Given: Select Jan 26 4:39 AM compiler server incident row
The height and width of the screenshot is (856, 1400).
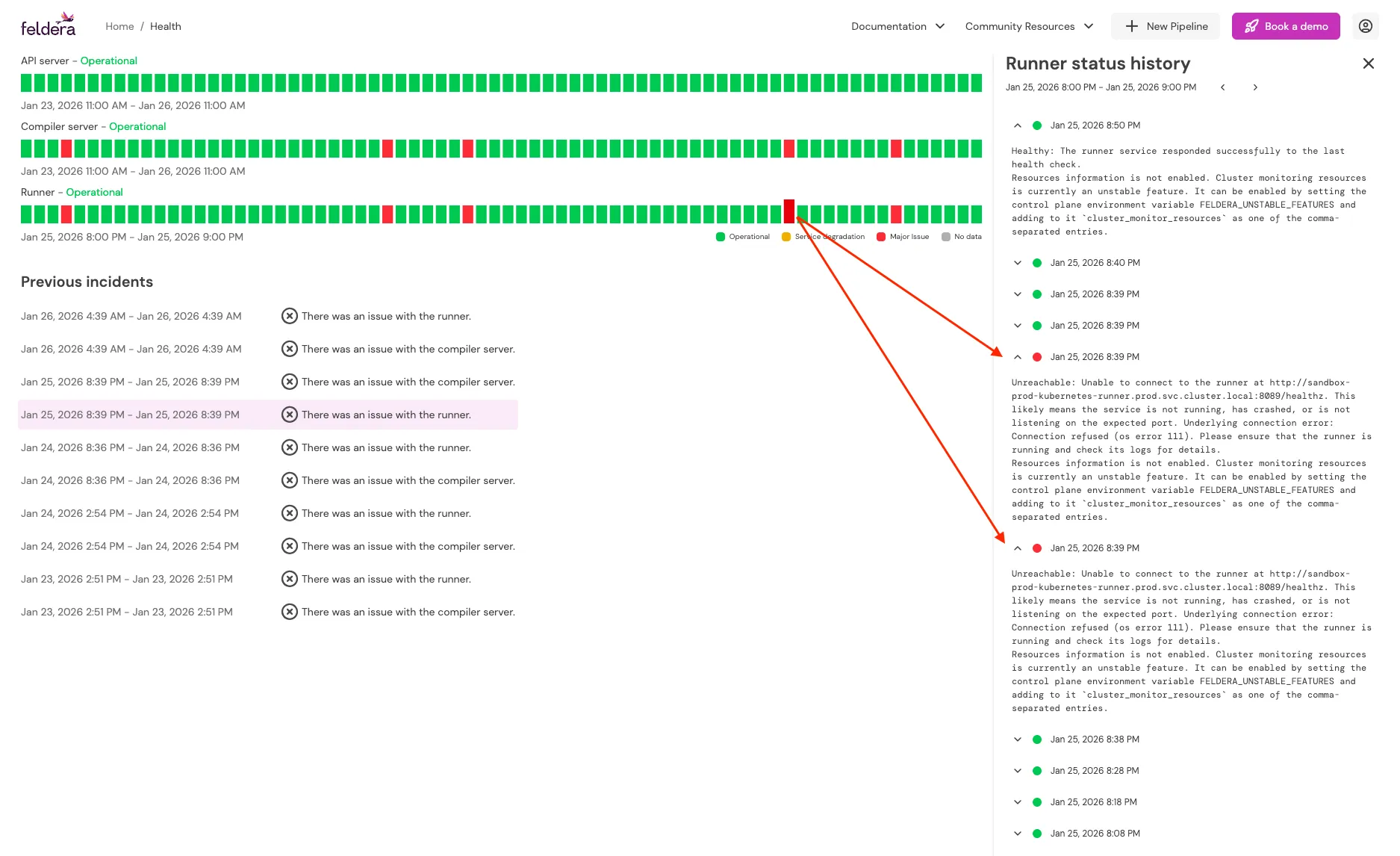Looking at the screenshot, I should [268, 349].
